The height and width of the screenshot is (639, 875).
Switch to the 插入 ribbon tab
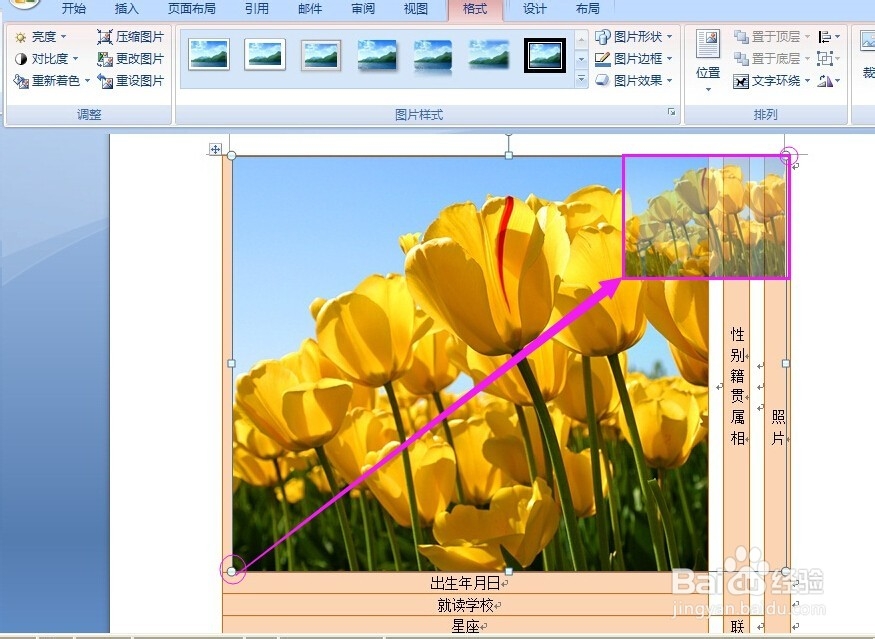(x=126, y=9)
